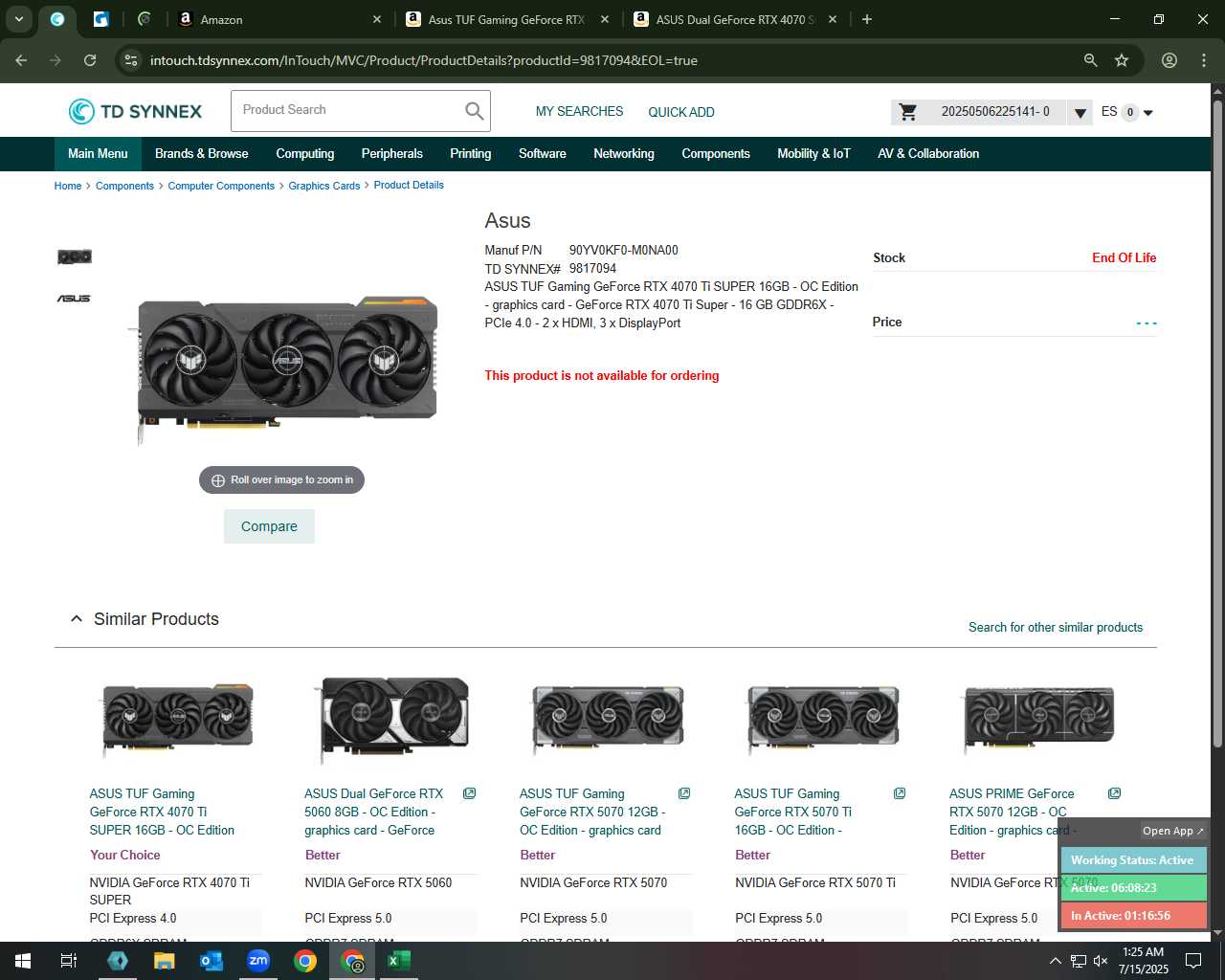Image resolution: width=1225 pixels, height=980 pixels.
Task: Open the Components menu
Action: click(716, 153)
